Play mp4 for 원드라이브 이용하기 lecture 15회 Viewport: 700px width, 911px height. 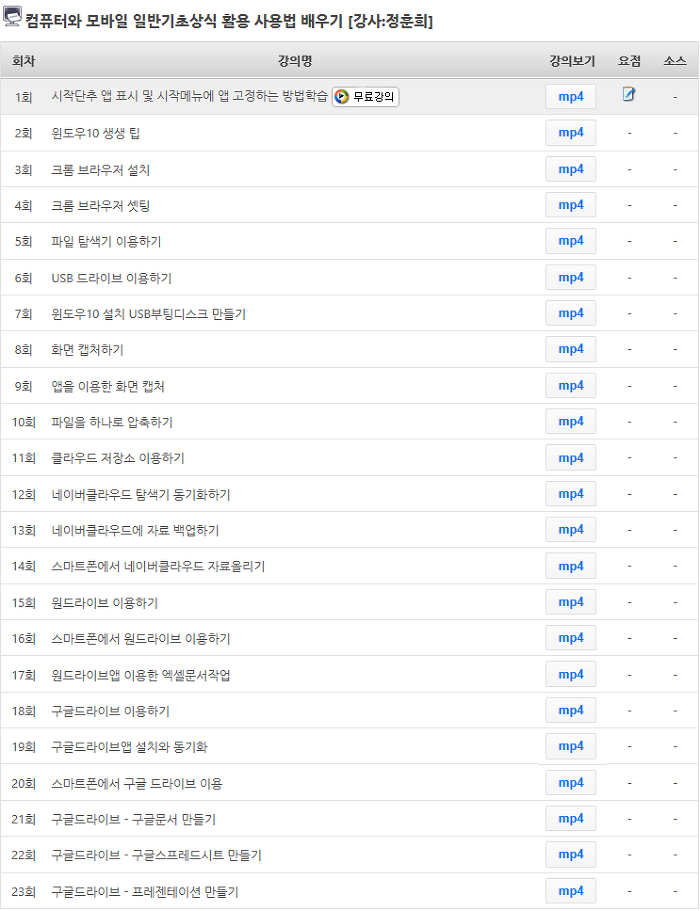(x=570, y=602)
